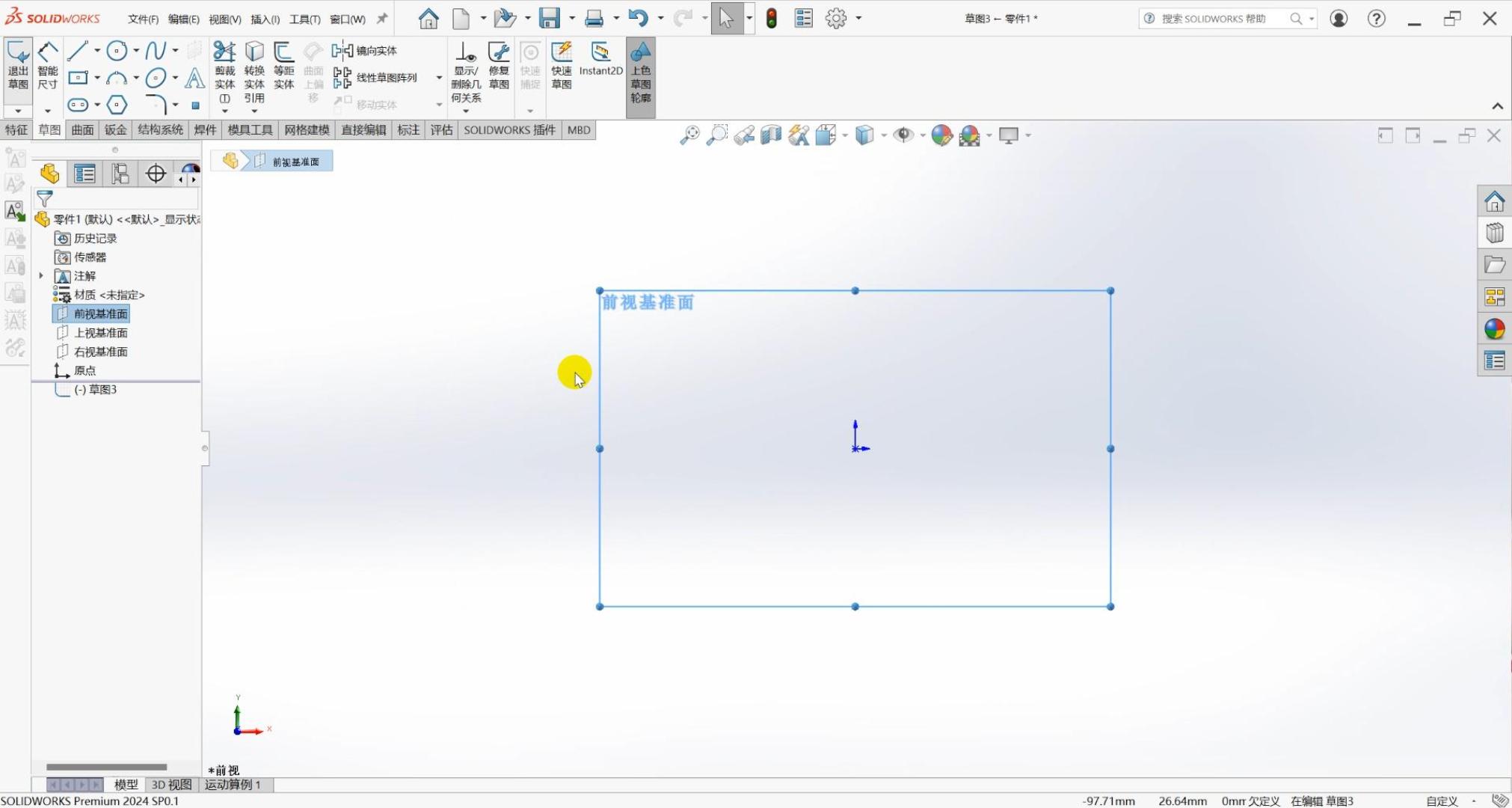Select the Circle sketch tool
Image resolution: width=1512 pixels, height=808 pixels.
pos(116,51)
